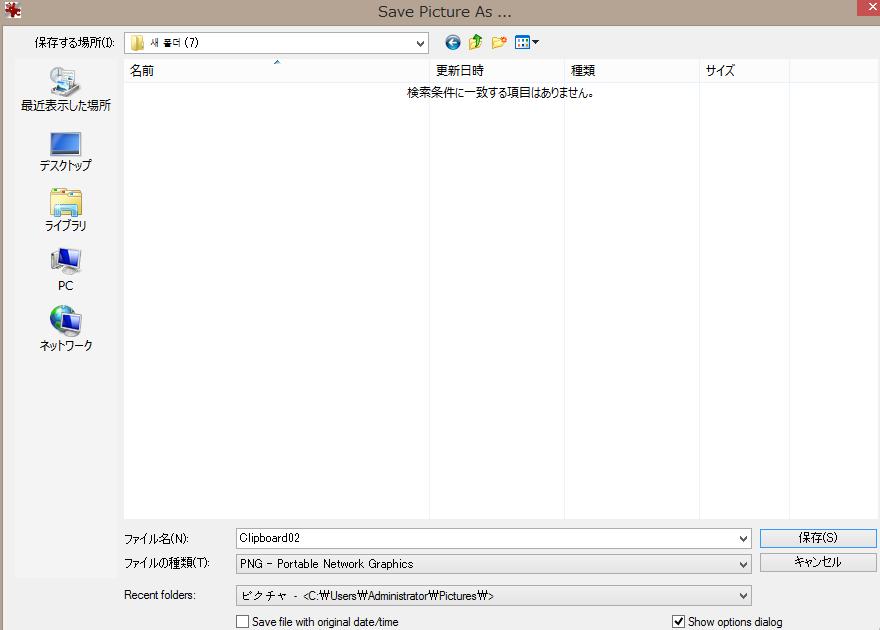Expand the 保存する場所 folder dropdown

[420, 43]
